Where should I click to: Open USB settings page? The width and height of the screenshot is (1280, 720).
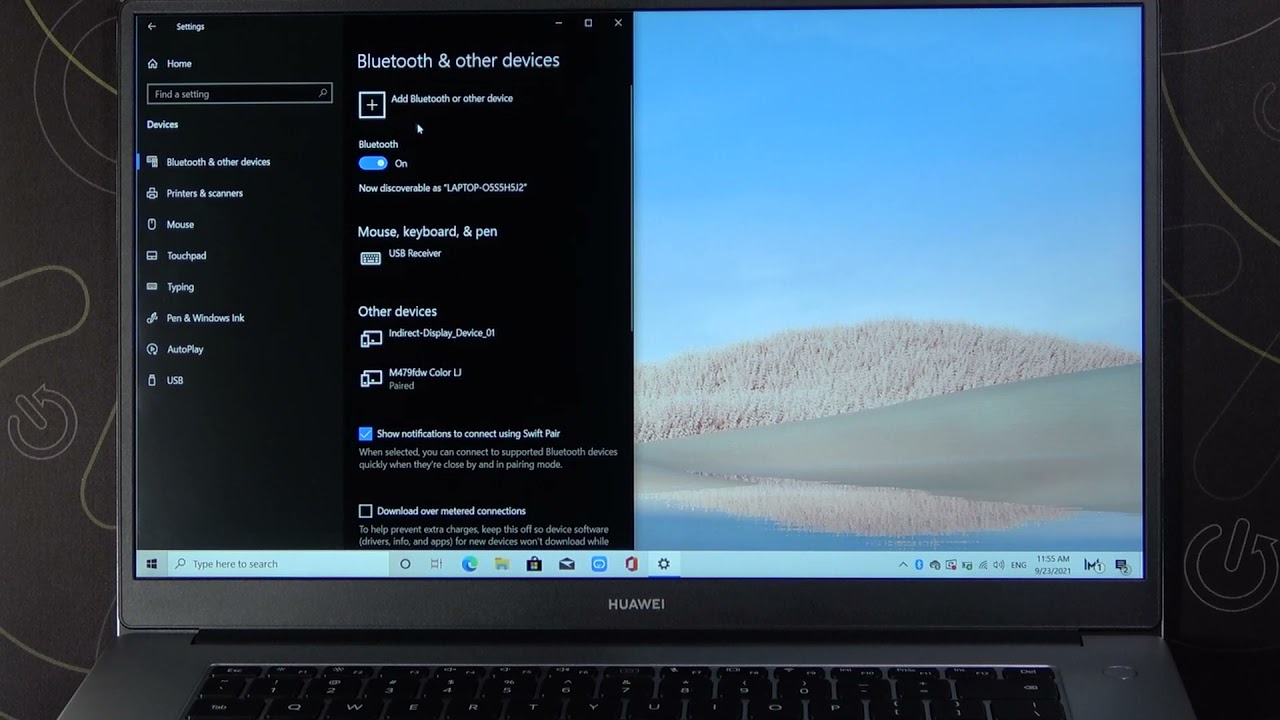[174, 381]
